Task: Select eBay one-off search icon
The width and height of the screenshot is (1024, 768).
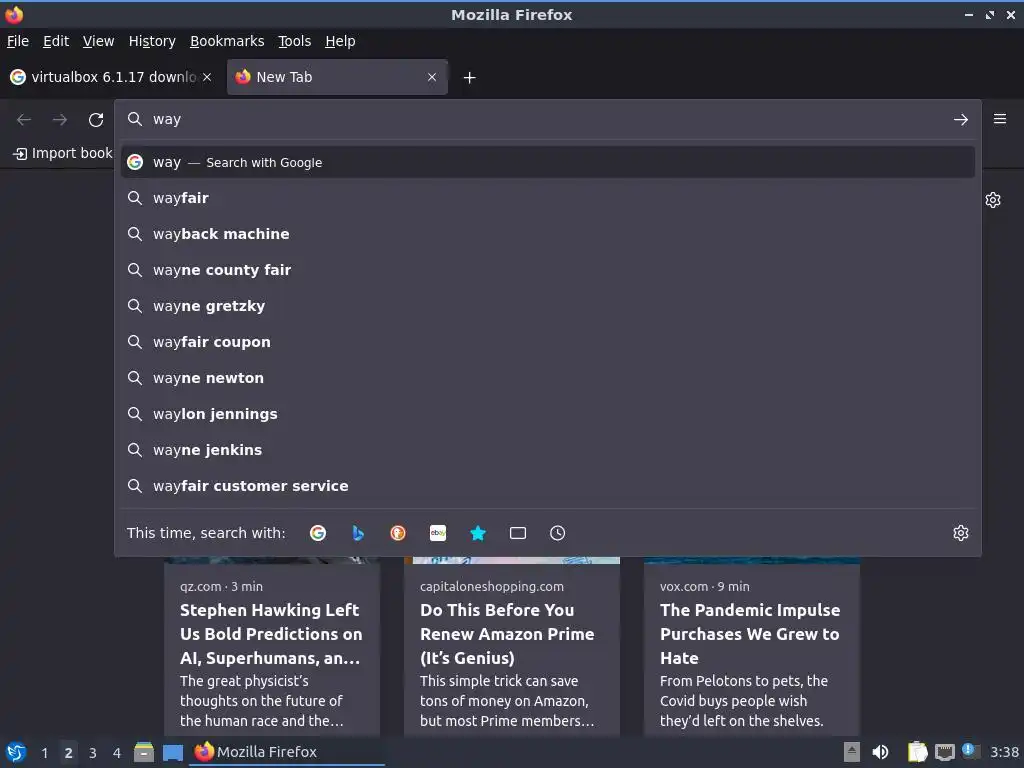Action: pyautogui.click(x=438, y=533)
